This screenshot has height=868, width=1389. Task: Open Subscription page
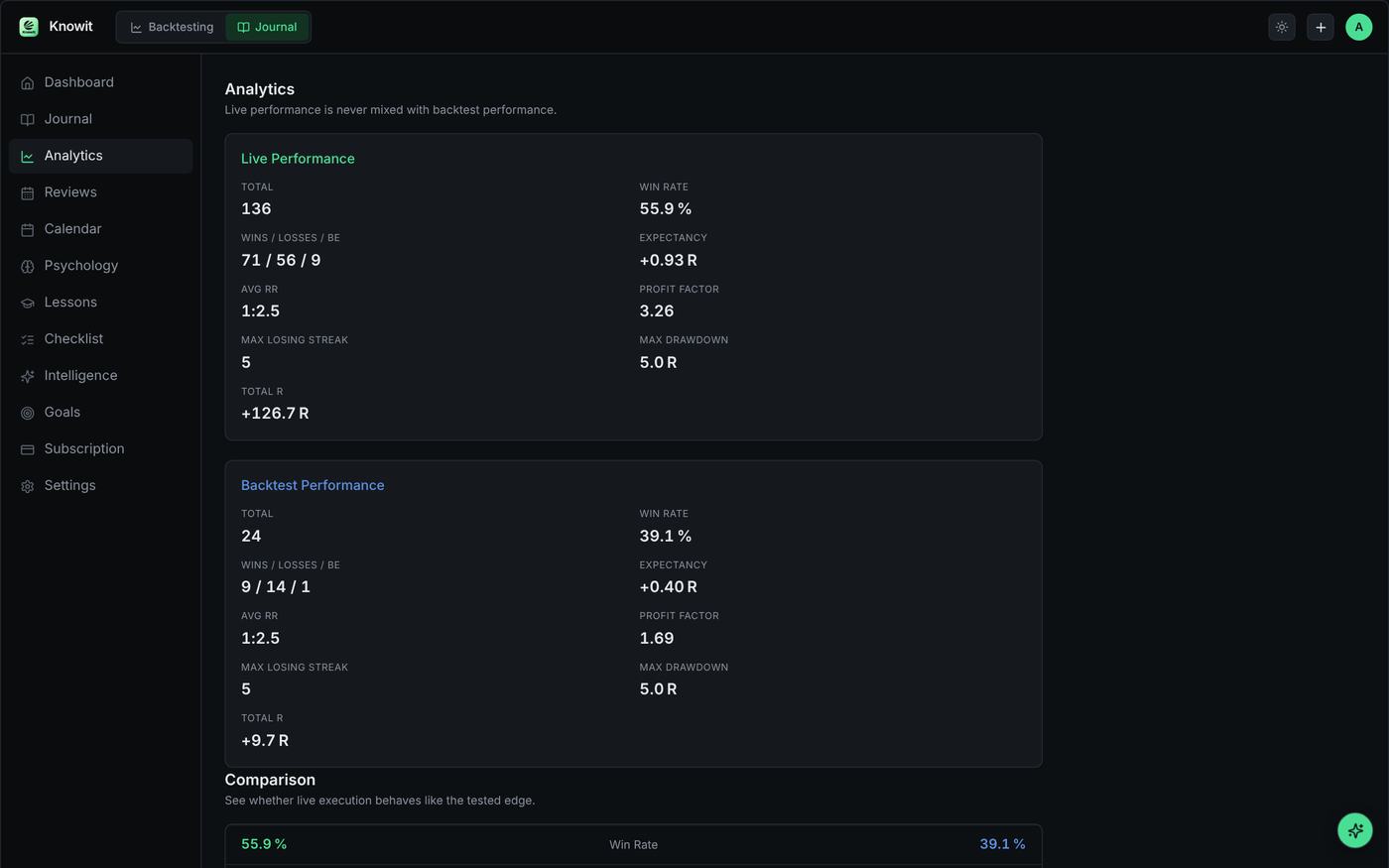100,449
